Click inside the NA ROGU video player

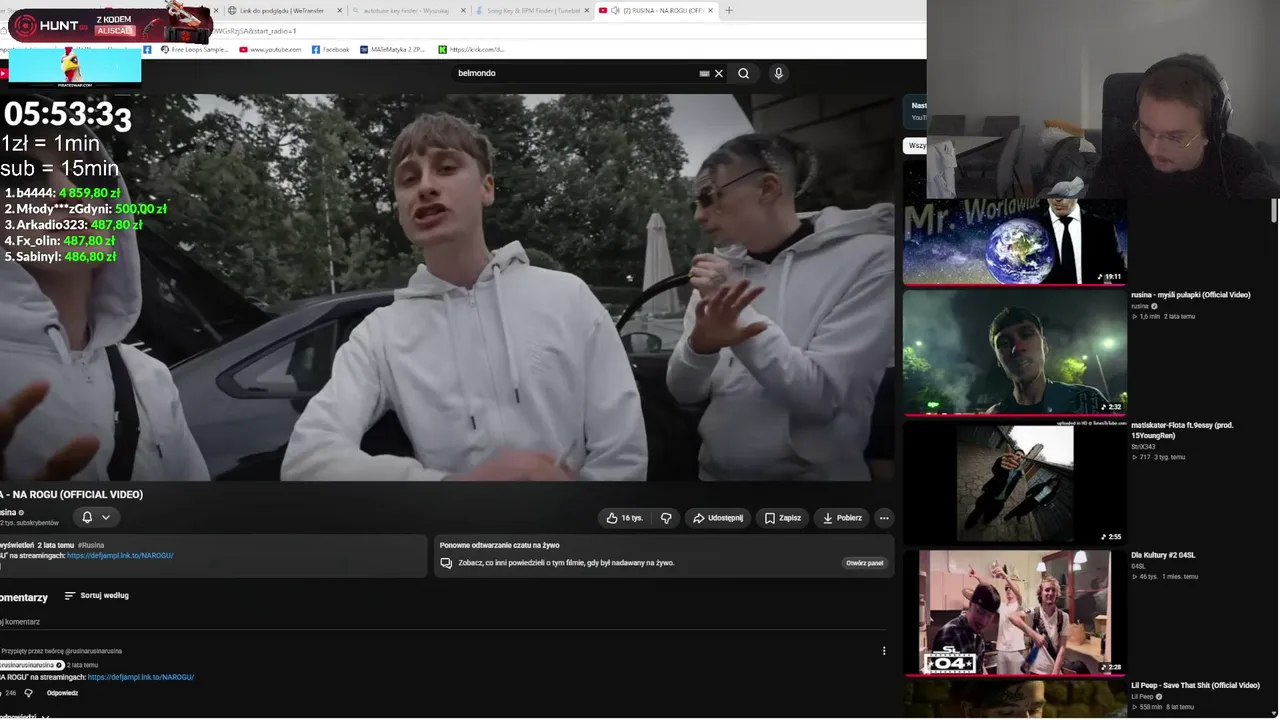(x=447, y=287)
